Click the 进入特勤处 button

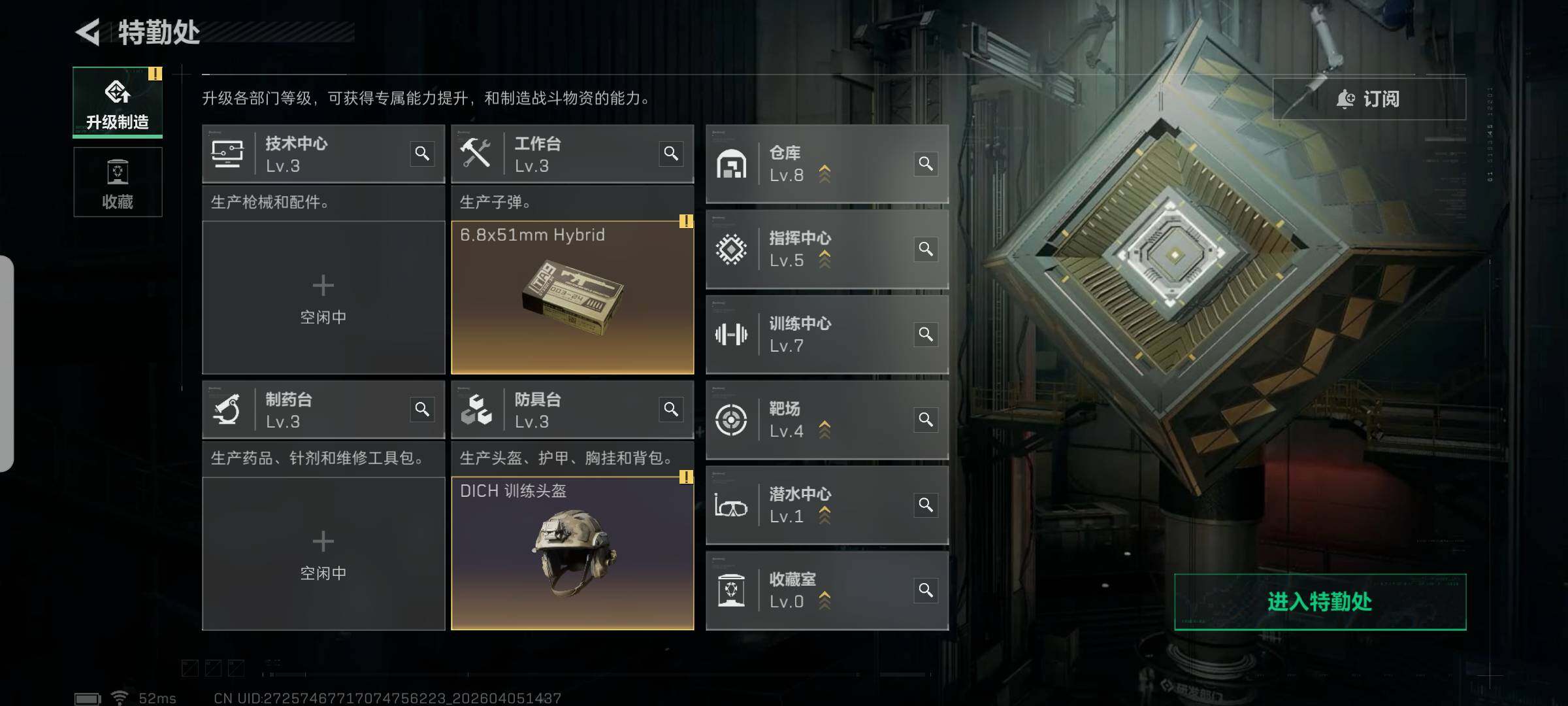(x=1320, y=602)
